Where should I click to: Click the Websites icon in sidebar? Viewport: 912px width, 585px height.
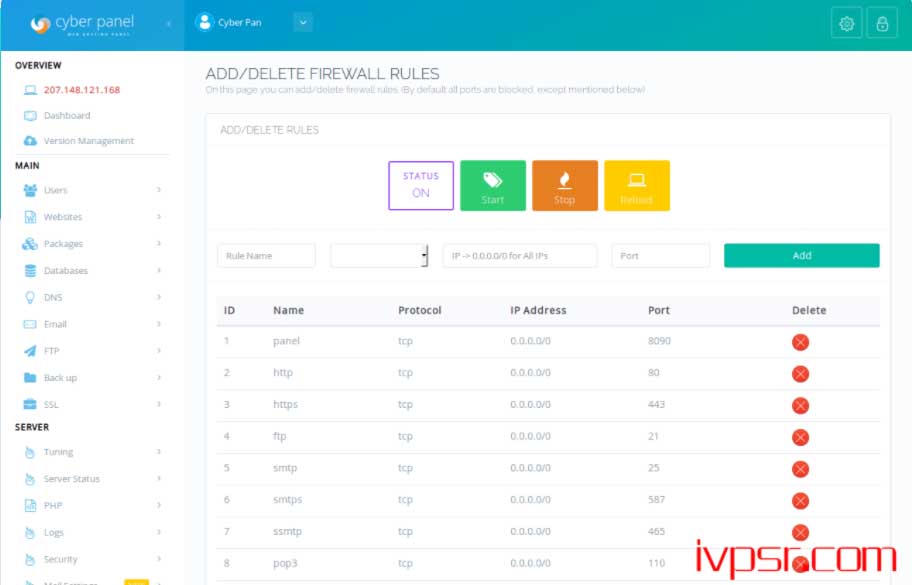pyautogui.click(x=30, y=217)
